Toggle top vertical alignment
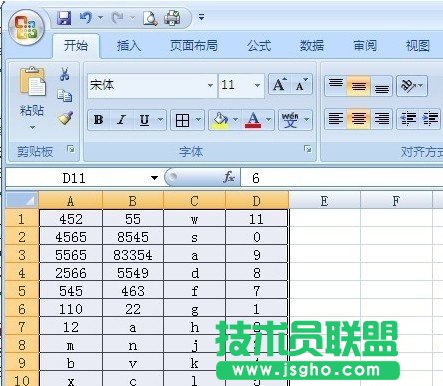The width and height of the screenshot is (443, 386). (x=336, y=86)
